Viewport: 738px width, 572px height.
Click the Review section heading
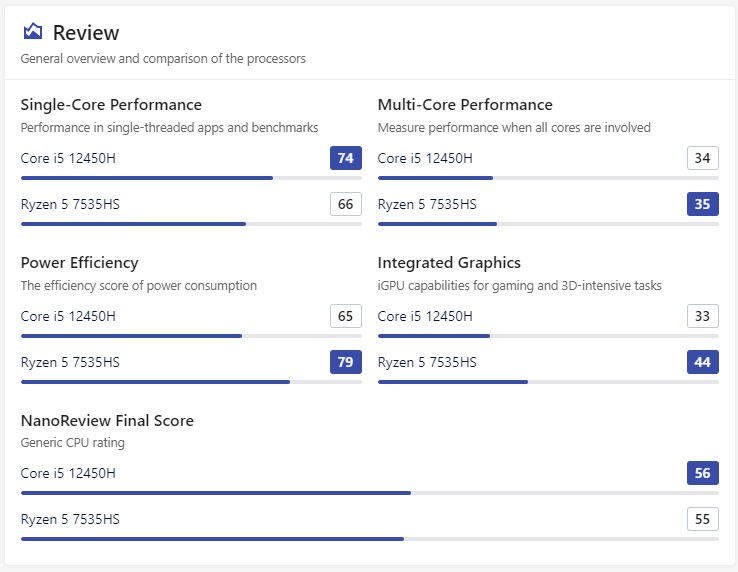coord(85,33)
